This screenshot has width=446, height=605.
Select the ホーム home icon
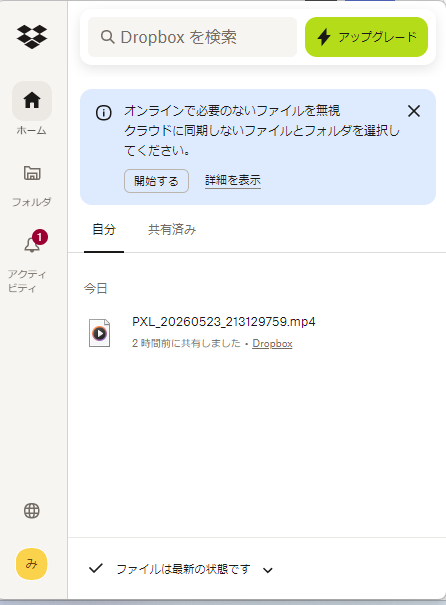32,101
